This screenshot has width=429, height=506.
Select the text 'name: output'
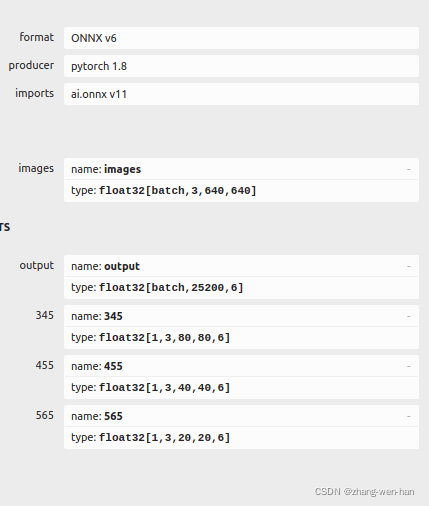click(x=105, y=266)
